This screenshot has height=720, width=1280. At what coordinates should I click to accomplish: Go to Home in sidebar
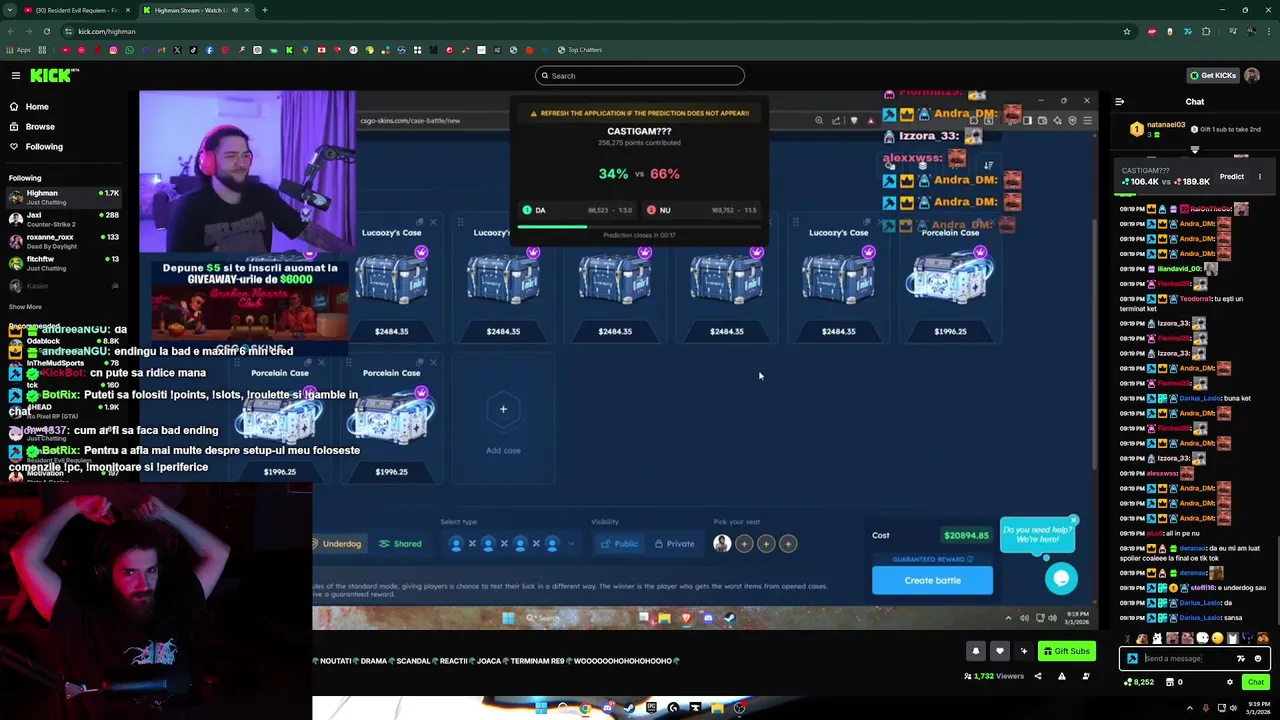(x=37, y=106)
